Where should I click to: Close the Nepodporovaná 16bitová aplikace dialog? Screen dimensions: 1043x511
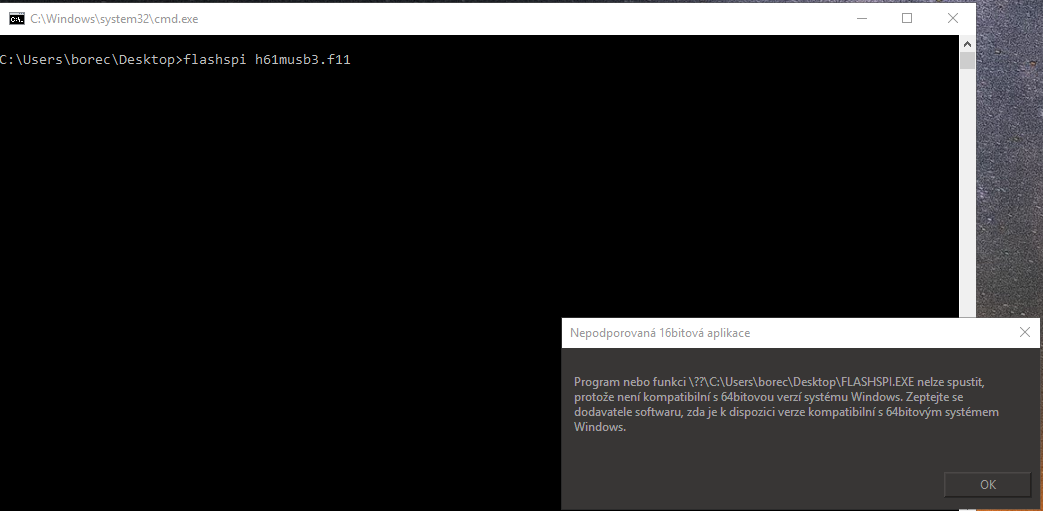pos(1024,332)
